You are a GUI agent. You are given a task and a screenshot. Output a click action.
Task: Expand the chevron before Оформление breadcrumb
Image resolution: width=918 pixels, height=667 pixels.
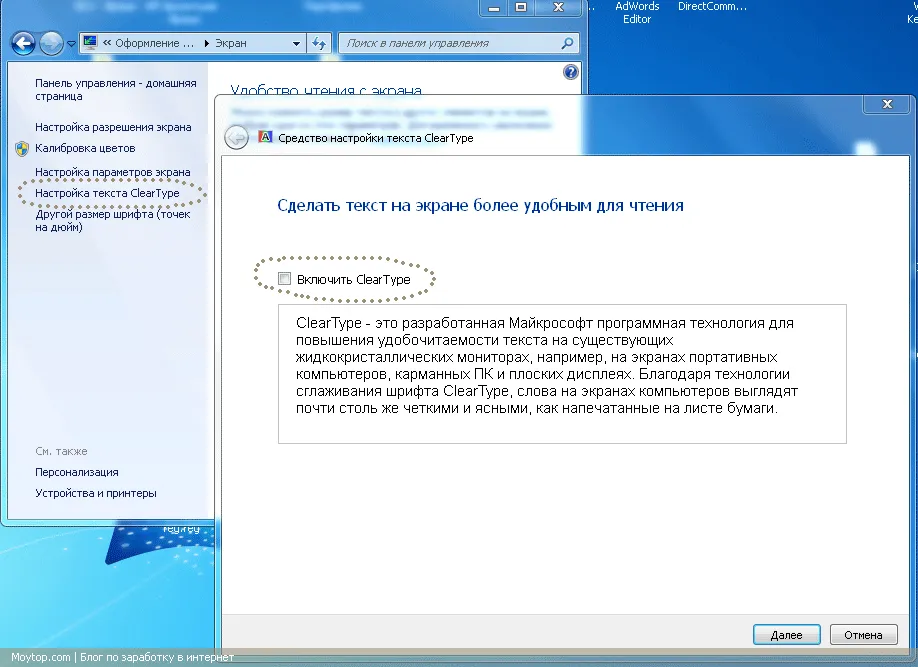pos(107,43)
